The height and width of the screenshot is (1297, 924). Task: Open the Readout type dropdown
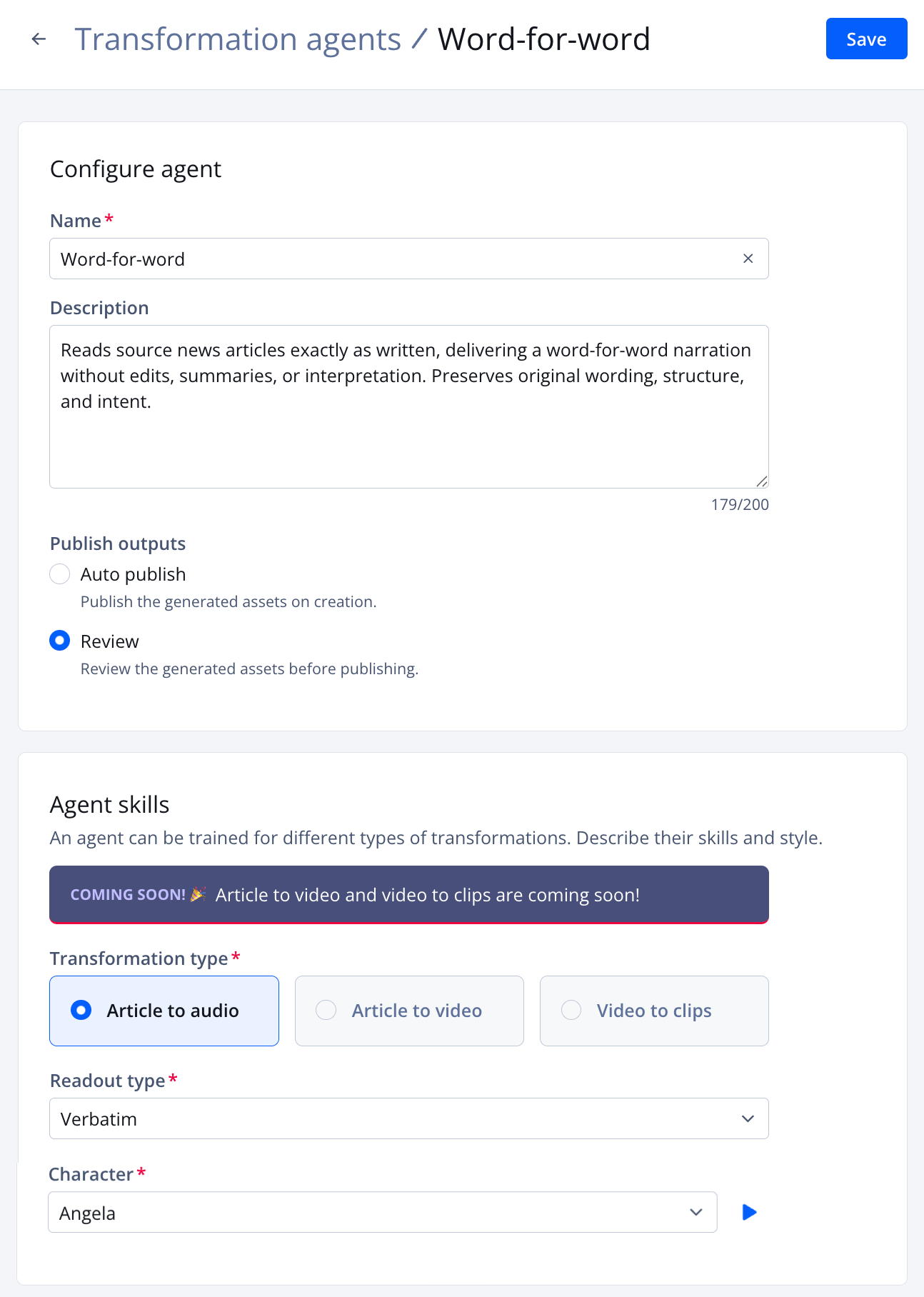pos(408,1118)
